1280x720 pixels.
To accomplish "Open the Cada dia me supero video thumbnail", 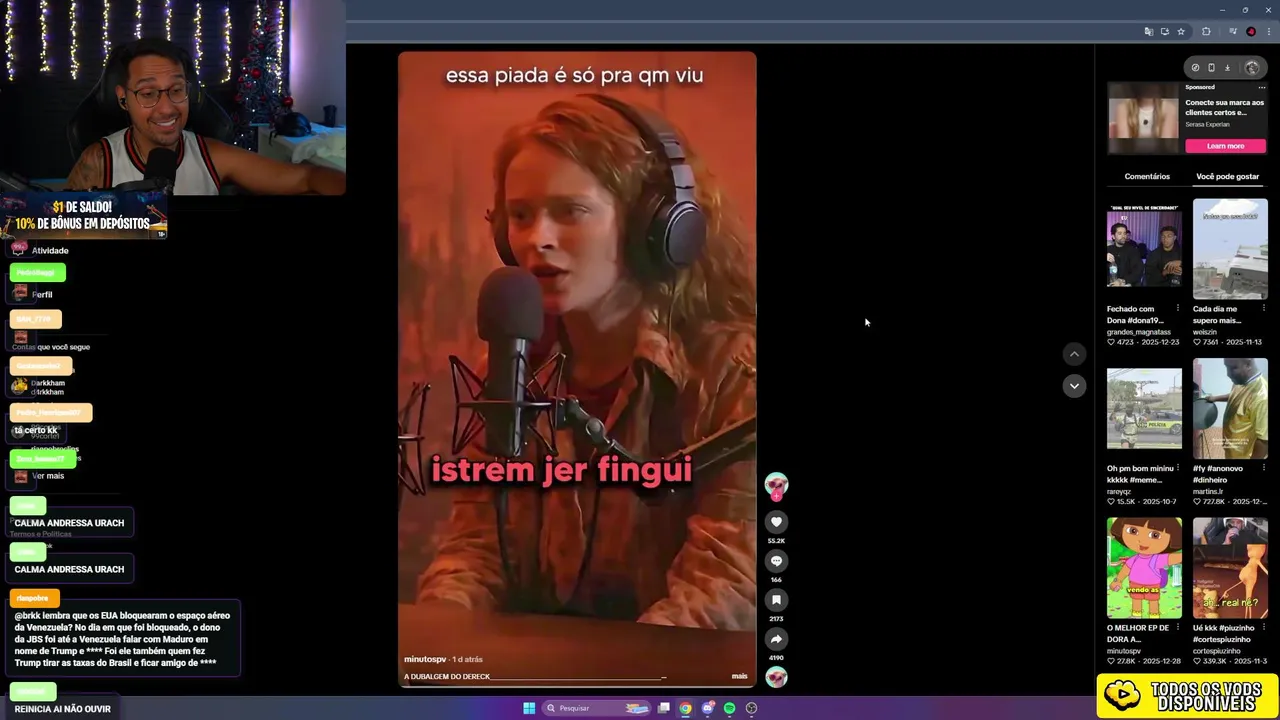I will [x=1230, y=249].
